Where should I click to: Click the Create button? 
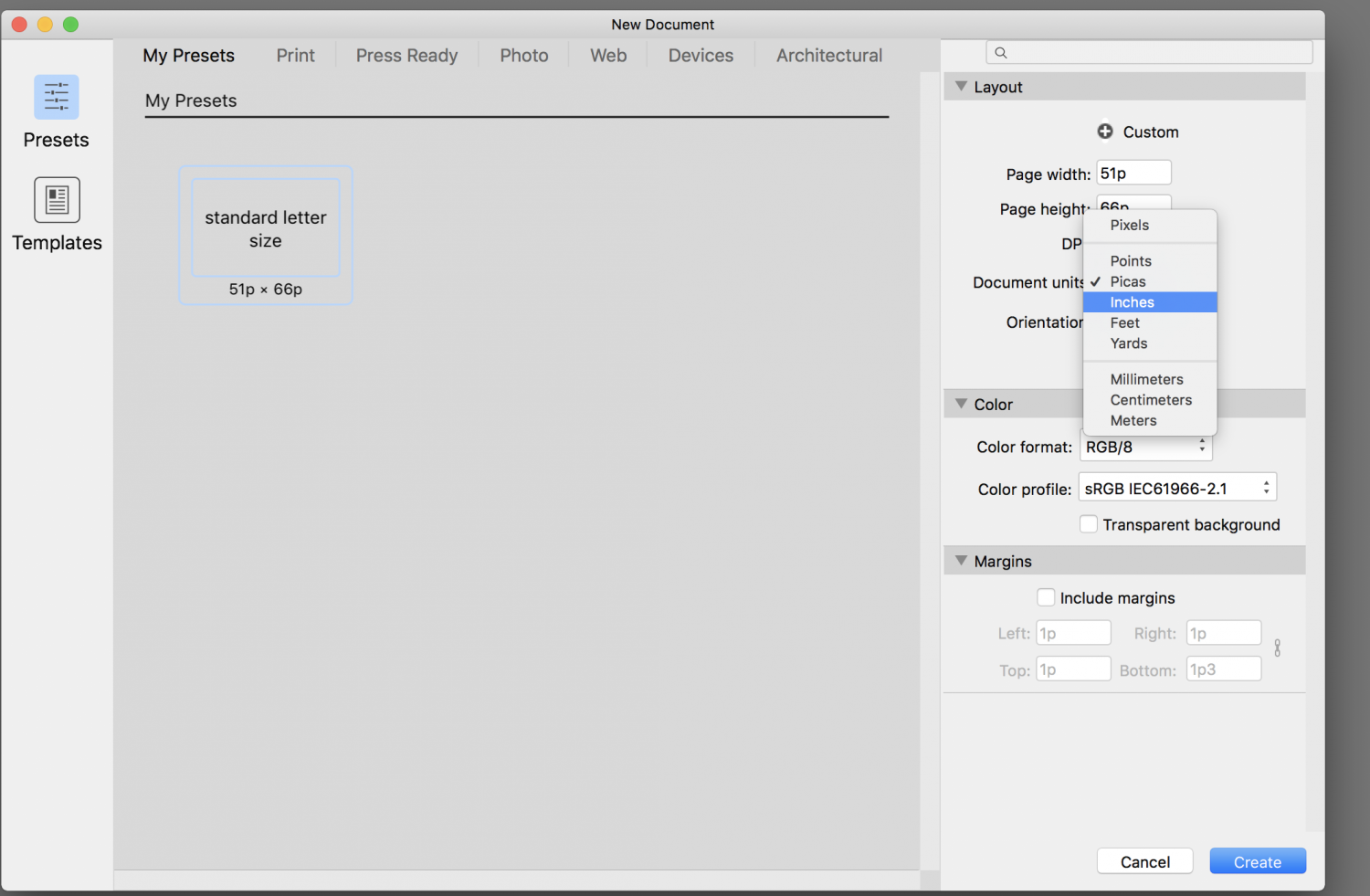coord(1257,862)
